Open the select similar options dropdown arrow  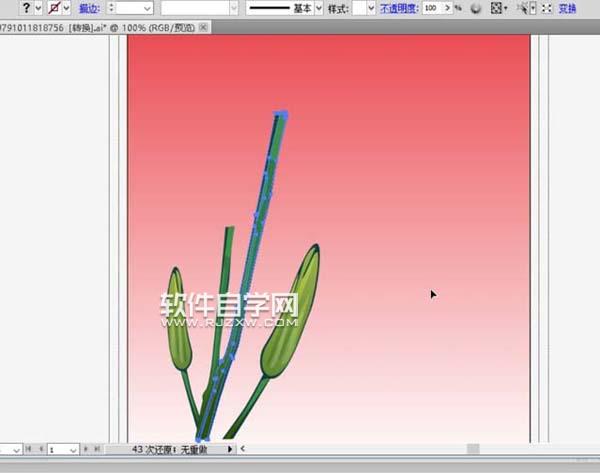point(533,8)
